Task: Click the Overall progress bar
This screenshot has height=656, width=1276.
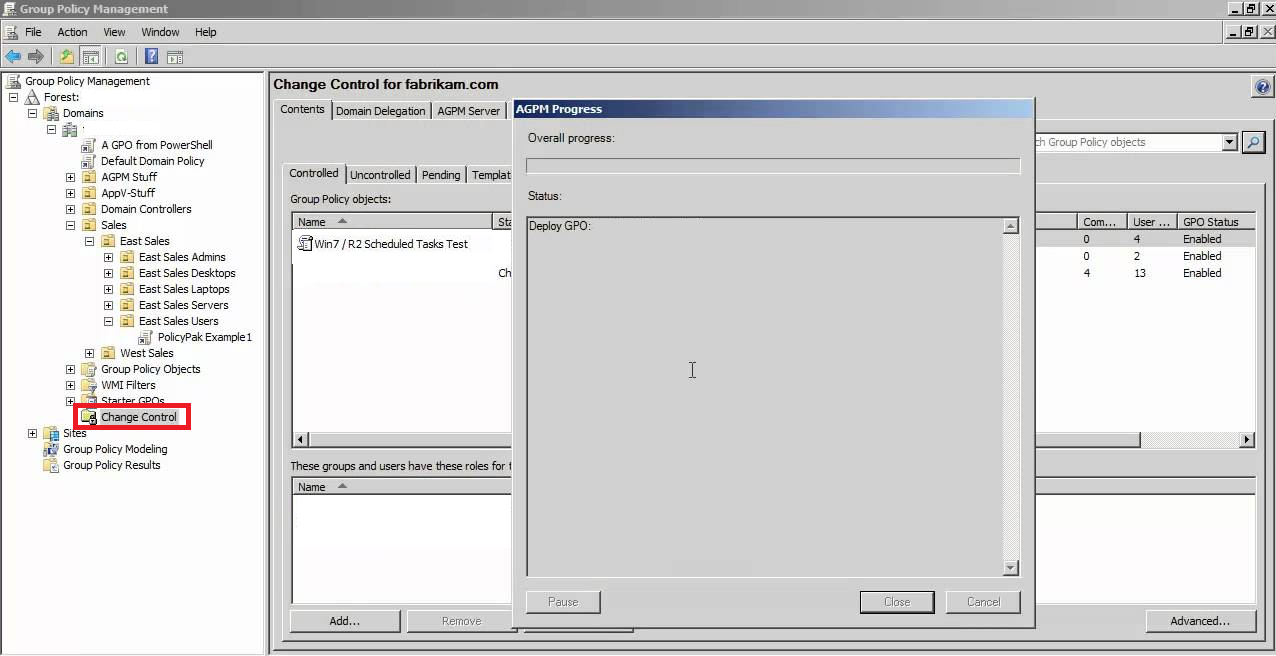Action: point(773,166)
